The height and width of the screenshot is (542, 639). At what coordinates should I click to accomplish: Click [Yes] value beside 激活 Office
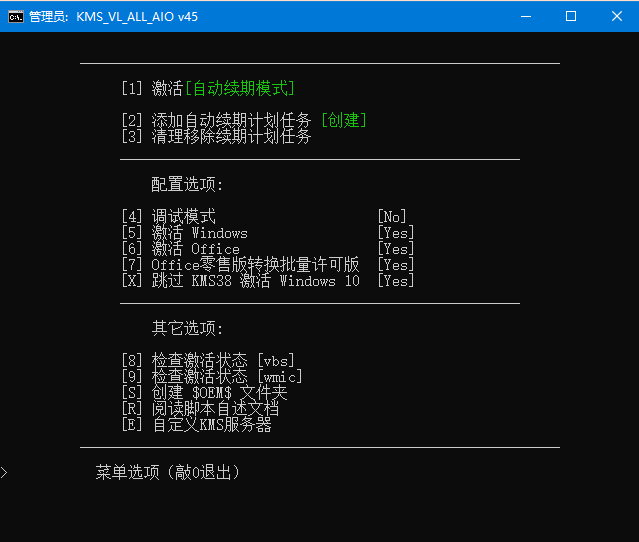pyautogui.click(x=396, y=249)
